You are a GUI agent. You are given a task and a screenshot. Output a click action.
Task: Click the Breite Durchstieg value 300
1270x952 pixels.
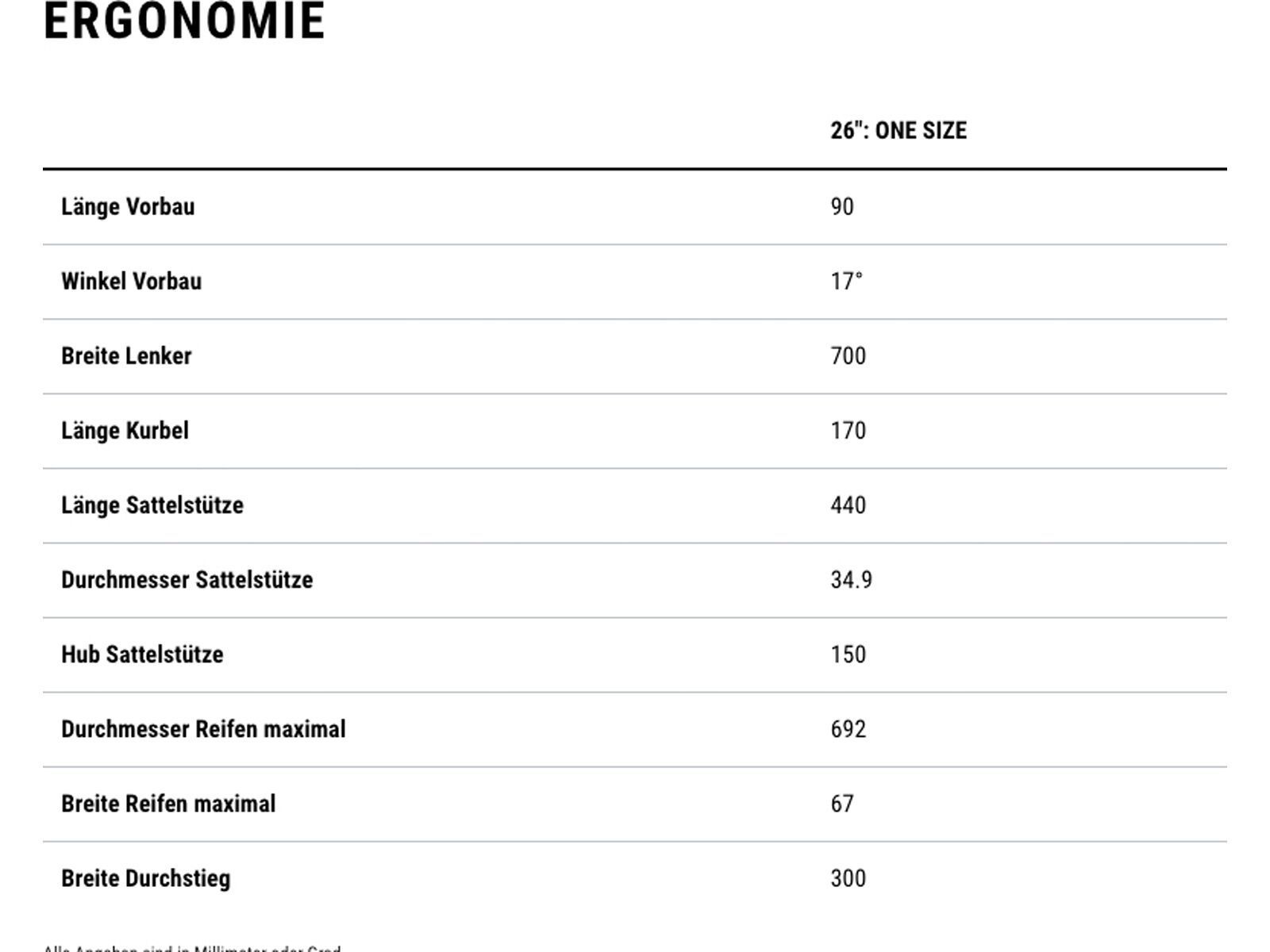848,878
